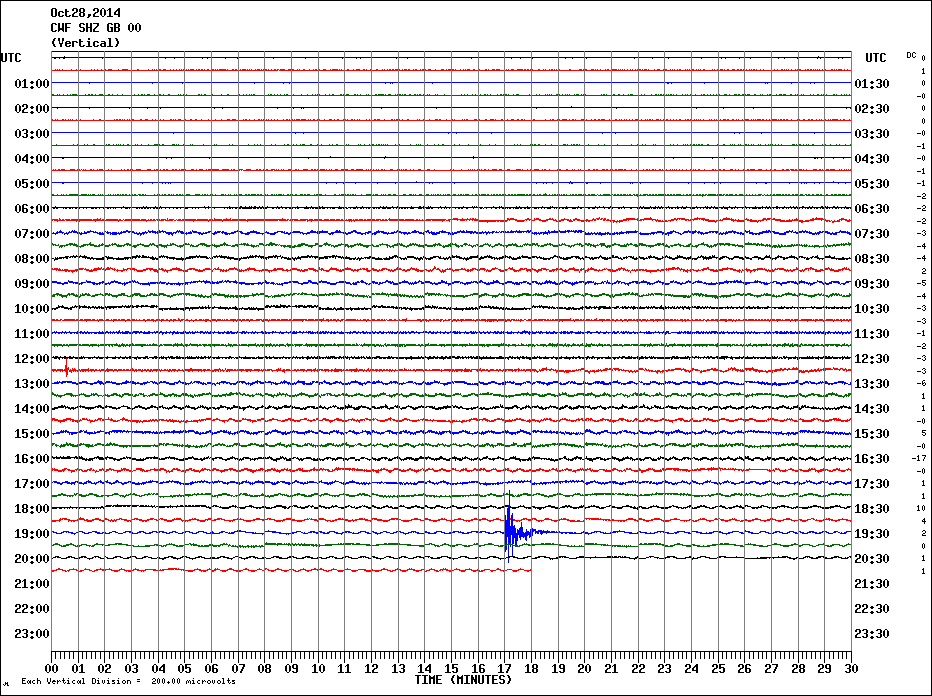
Task: Select the Oct28,2014 date title
Action: [x=85, y=13]
